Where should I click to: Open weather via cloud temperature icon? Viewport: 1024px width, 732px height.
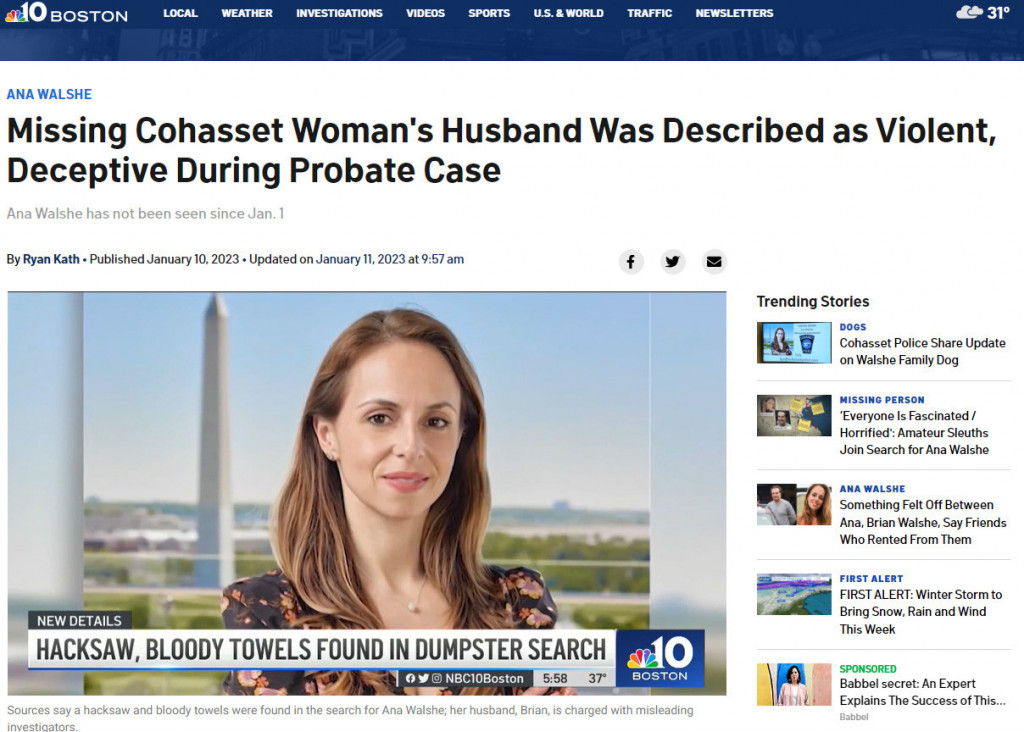click(x=983, y=12)
